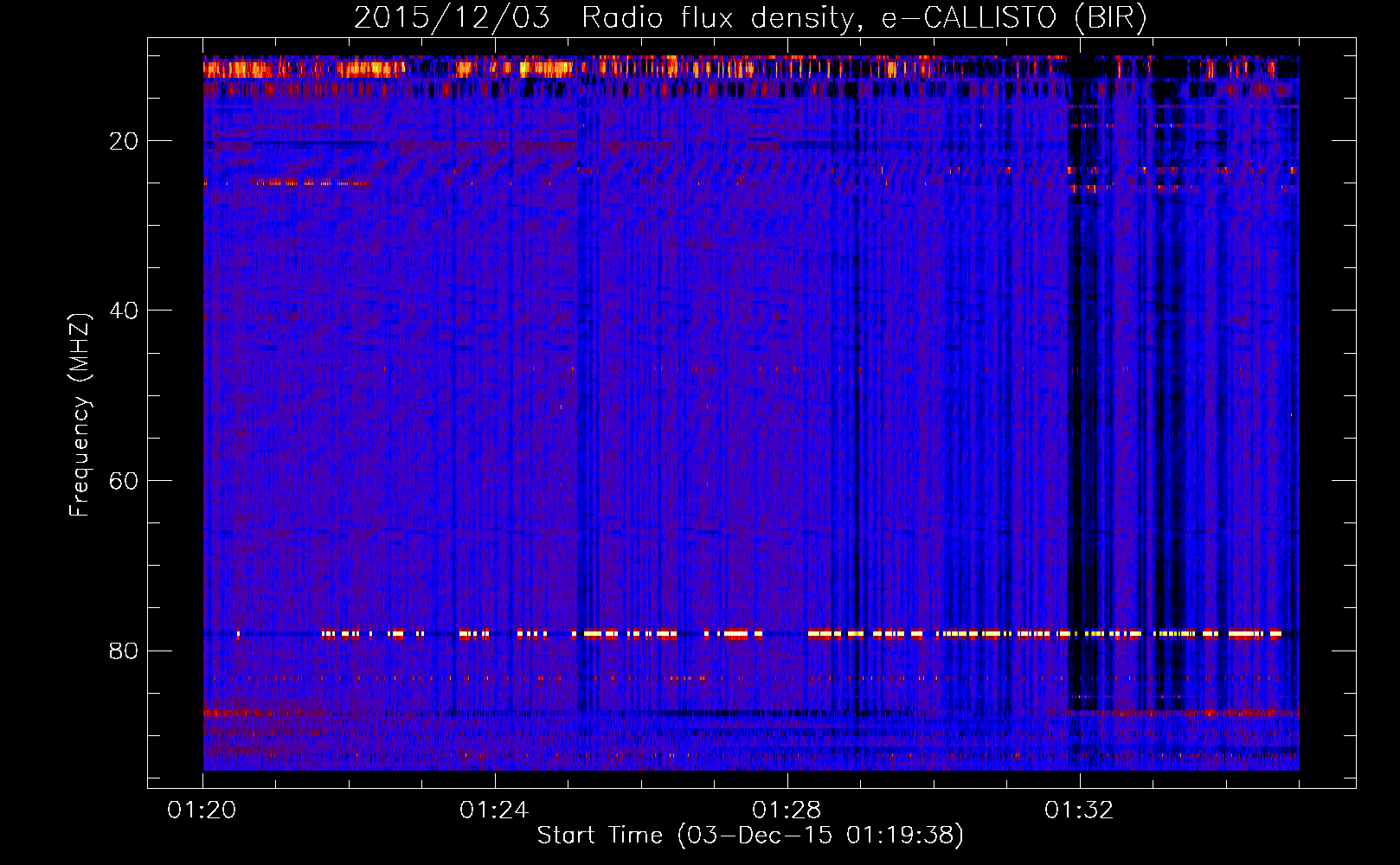
Task: Click the 20 MHz frequency tick label
Action: pos(125,141)
